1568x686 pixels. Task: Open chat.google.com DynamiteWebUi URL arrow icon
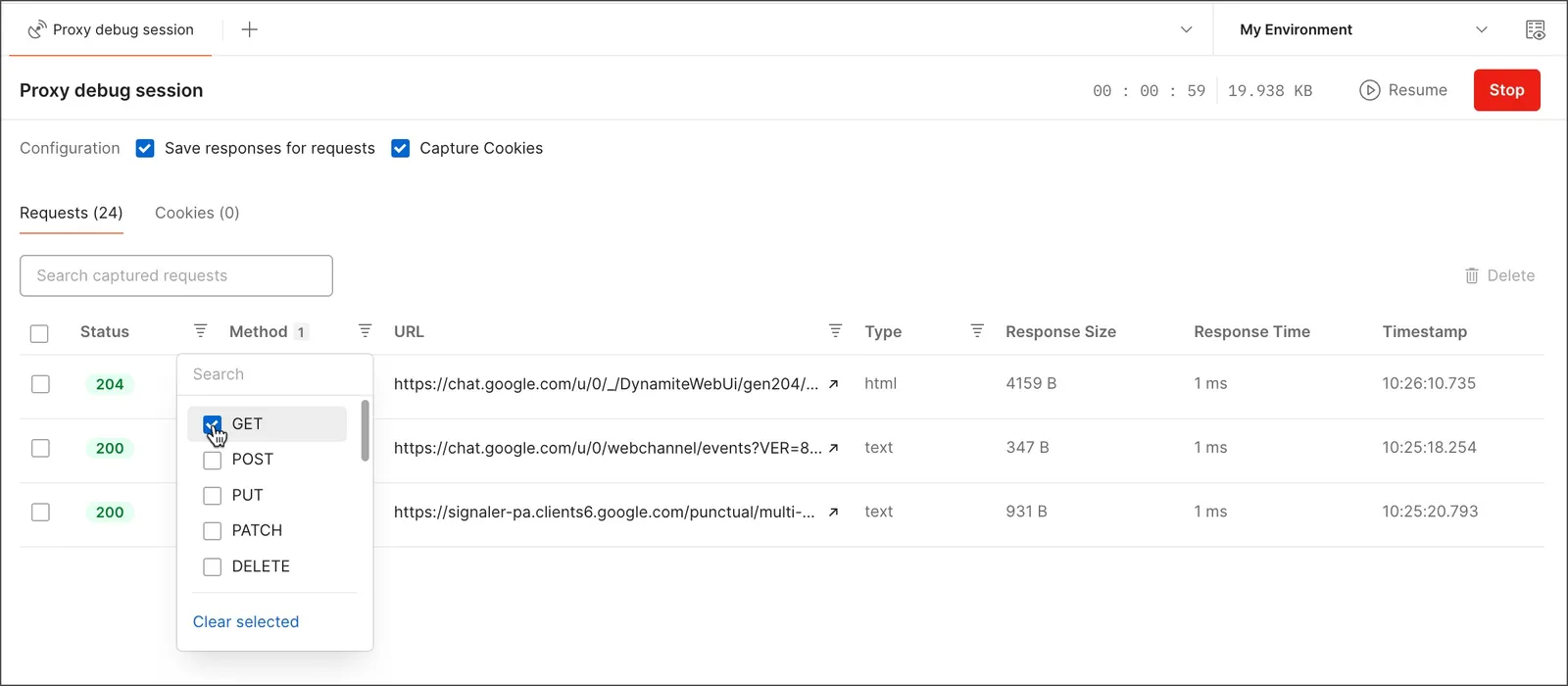[833, 384]
